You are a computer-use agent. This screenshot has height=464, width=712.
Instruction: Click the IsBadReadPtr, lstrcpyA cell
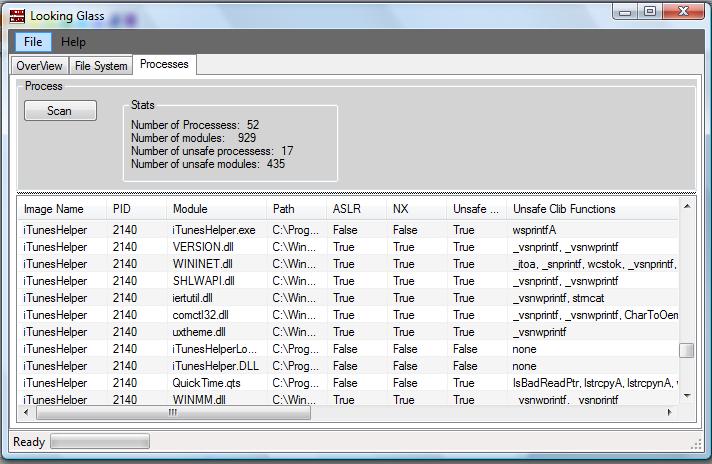[x=595, y=383]
